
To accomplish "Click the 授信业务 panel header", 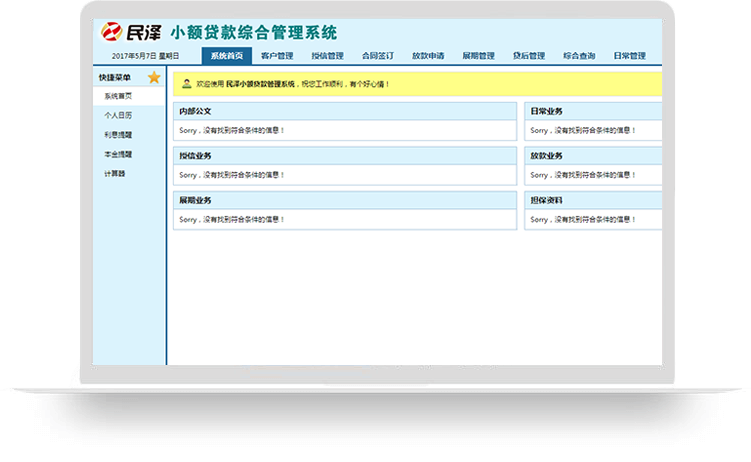I will [345, 156].
